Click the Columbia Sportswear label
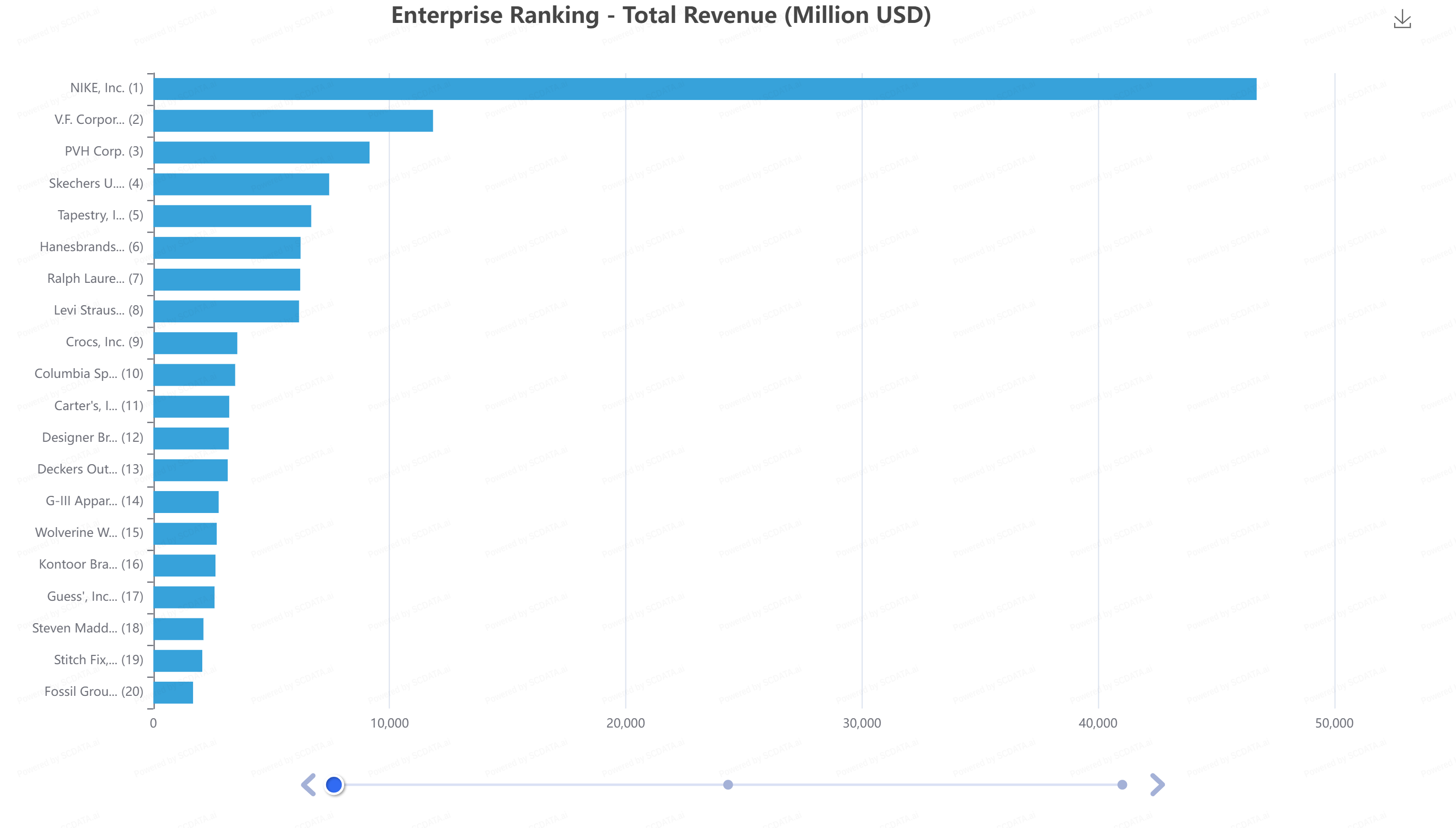Viewport: 1456px width, 828px height. tap(89, 374)
